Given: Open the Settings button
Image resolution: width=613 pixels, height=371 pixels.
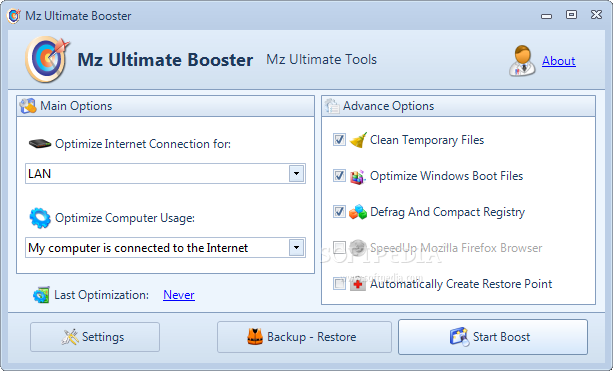Looking at the screenshot, I should [x=95, y=337].
